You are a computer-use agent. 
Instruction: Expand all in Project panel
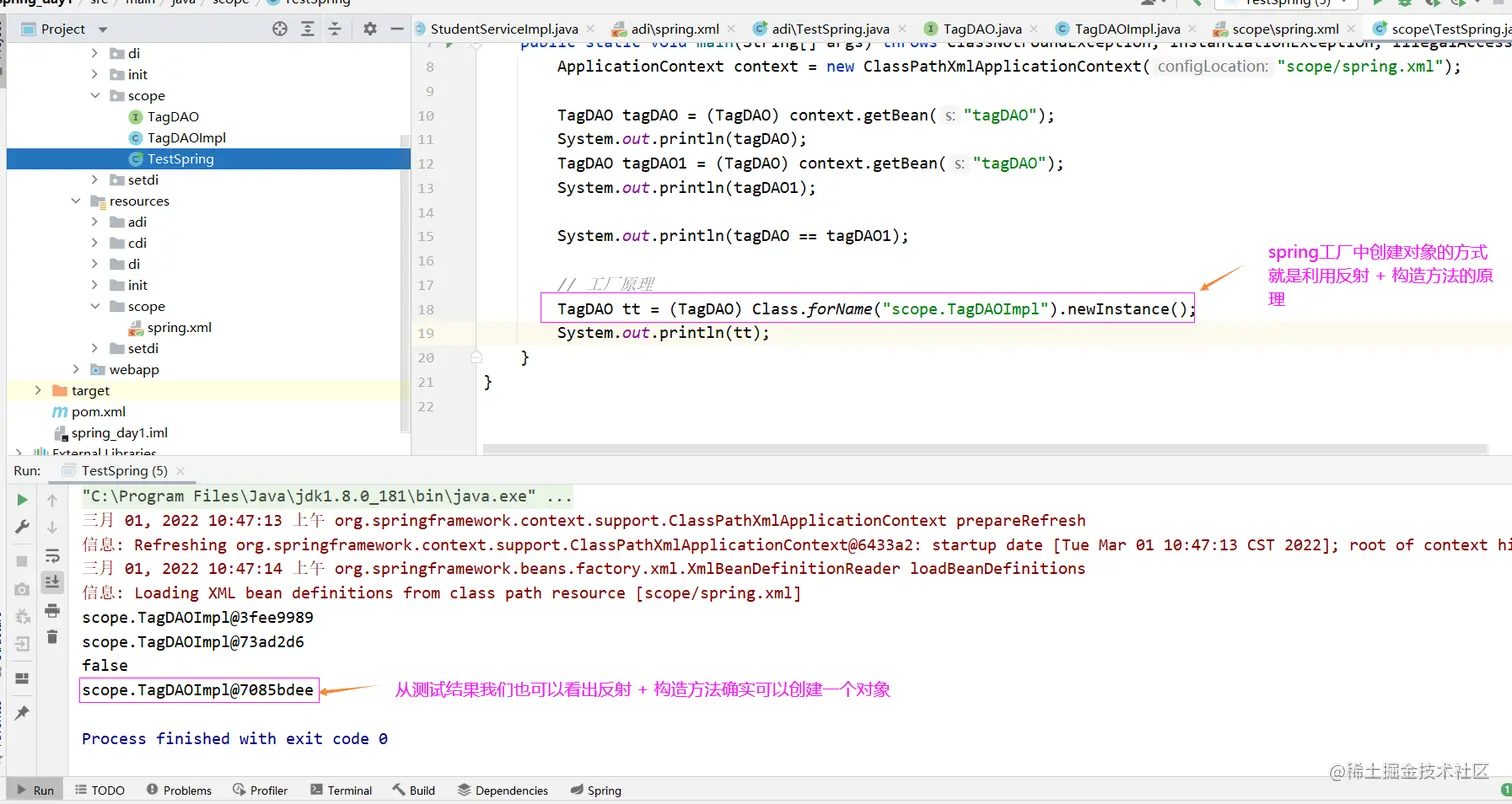(x=308, y=29)
